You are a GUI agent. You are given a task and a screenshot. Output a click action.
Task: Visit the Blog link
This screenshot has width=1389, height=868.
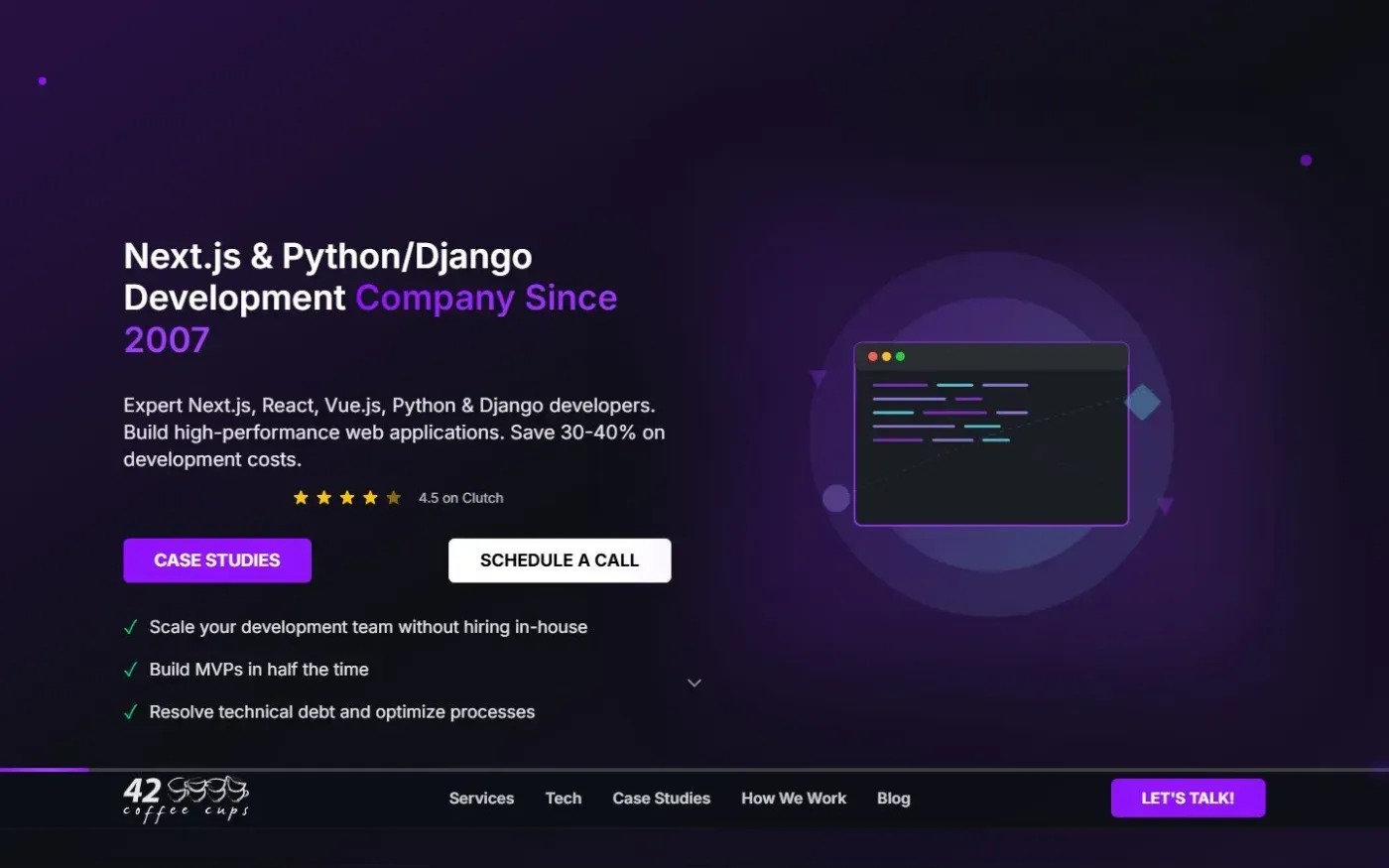[x=894, y=799]
